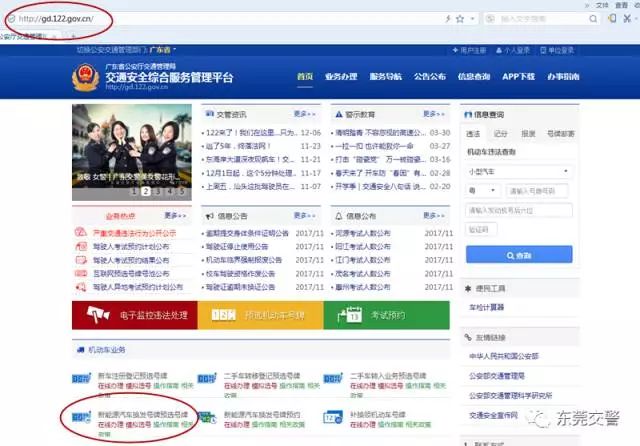Click the 用户注册 link in top bar
This screenshot has width=640, height=446.
(469, 50)
